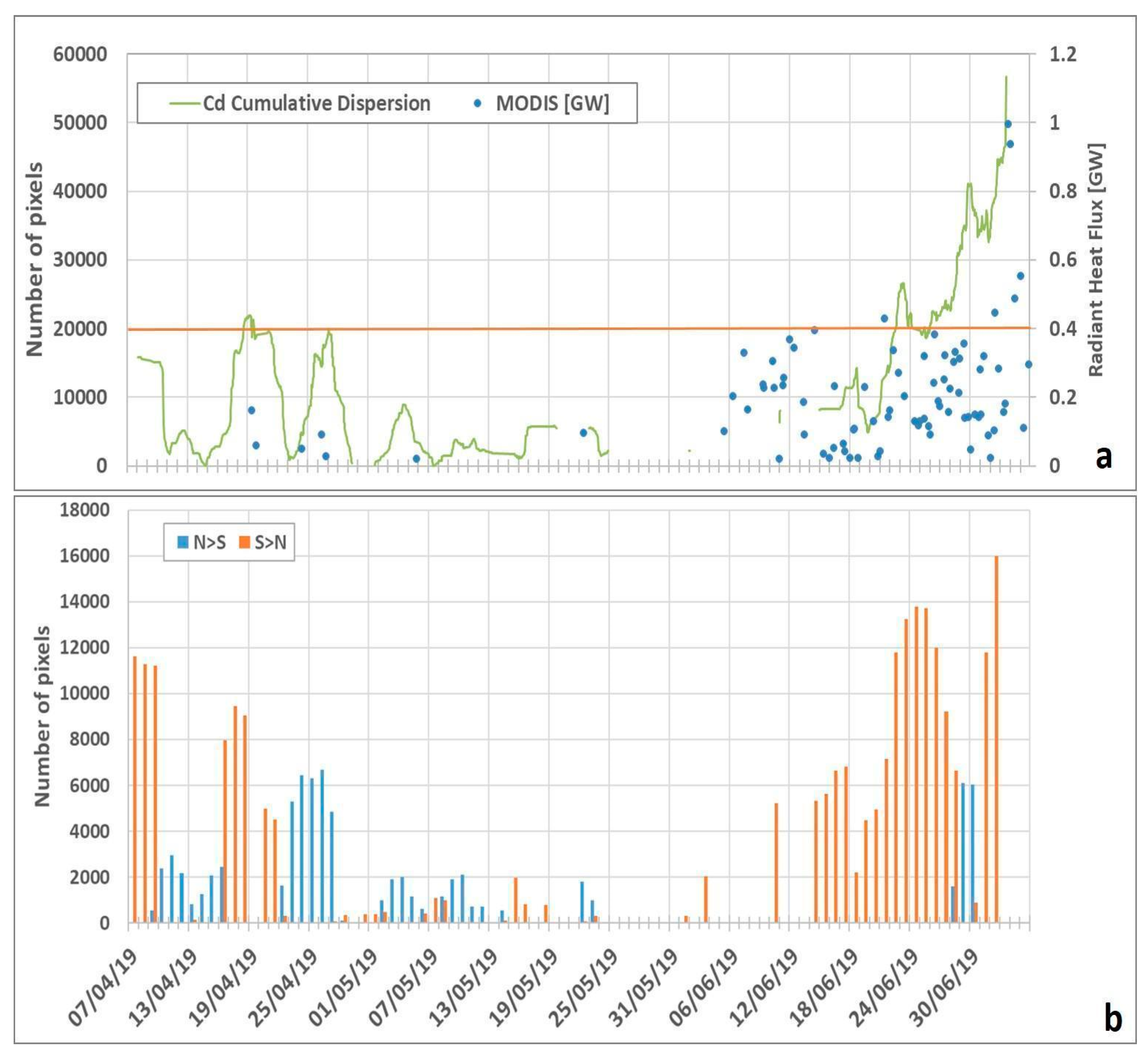1148x1058 pixels.
Task: Click the panel letter a label
Action: tap(1103, 458)
